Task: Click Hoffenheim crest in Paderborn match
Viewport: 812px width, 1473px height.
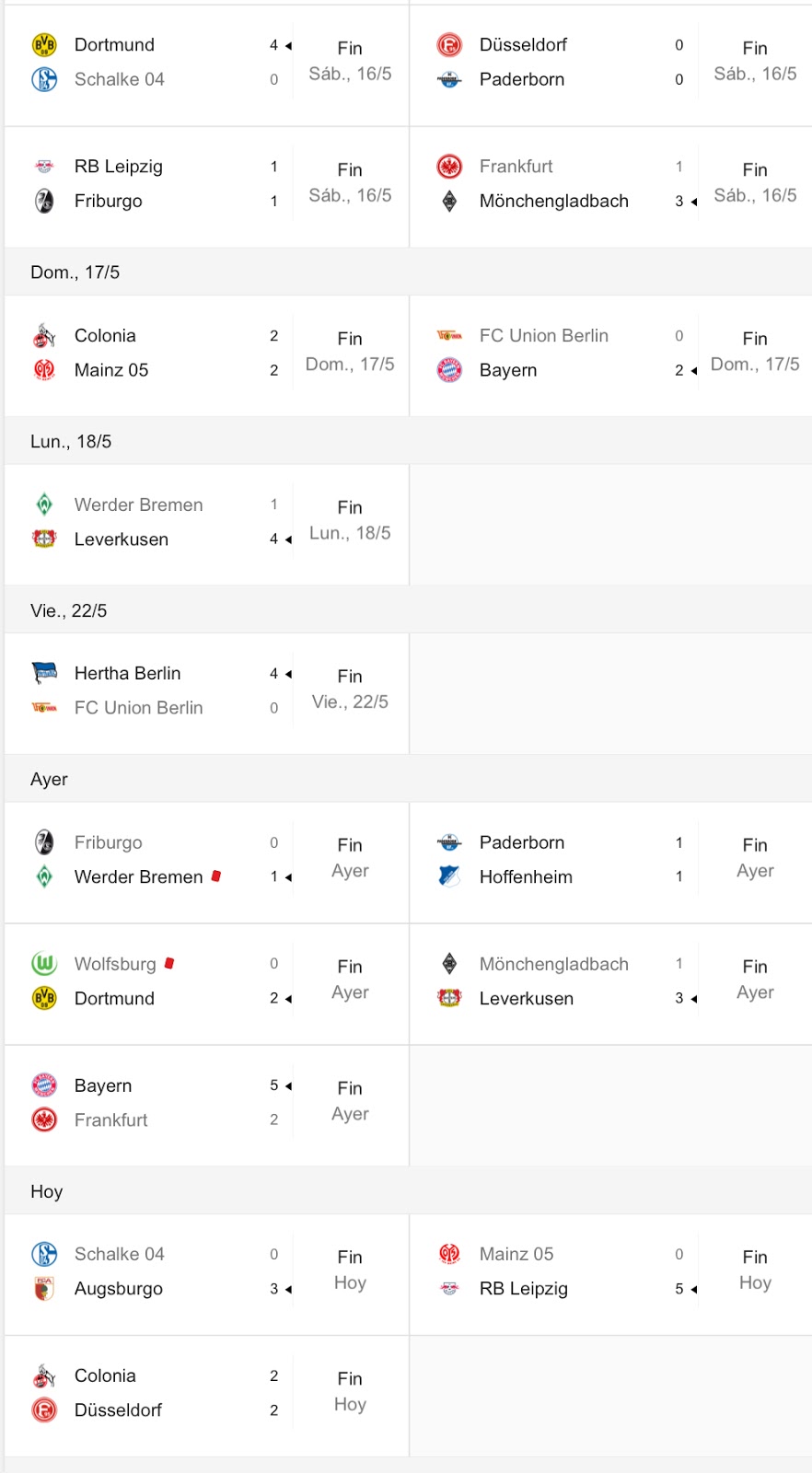Action: tap(449, 876)
